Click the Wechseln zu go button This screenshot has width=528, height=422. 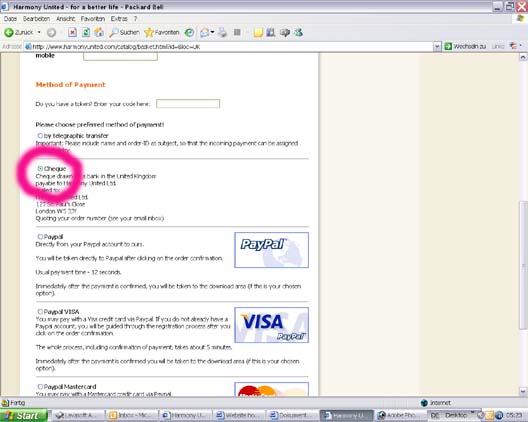point(465,46)
